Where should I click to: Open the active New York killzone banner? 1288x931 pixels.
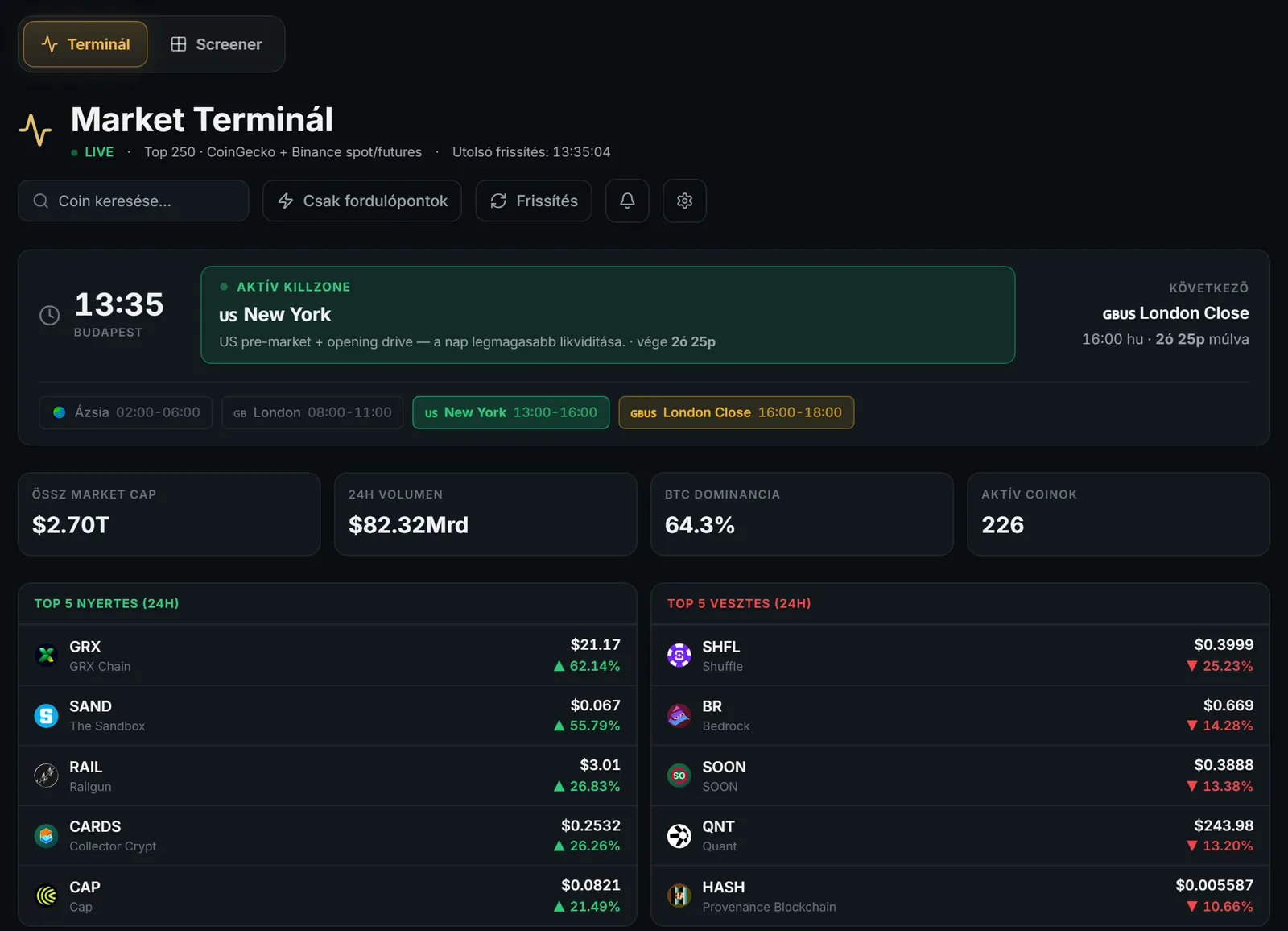coord(608,315)
